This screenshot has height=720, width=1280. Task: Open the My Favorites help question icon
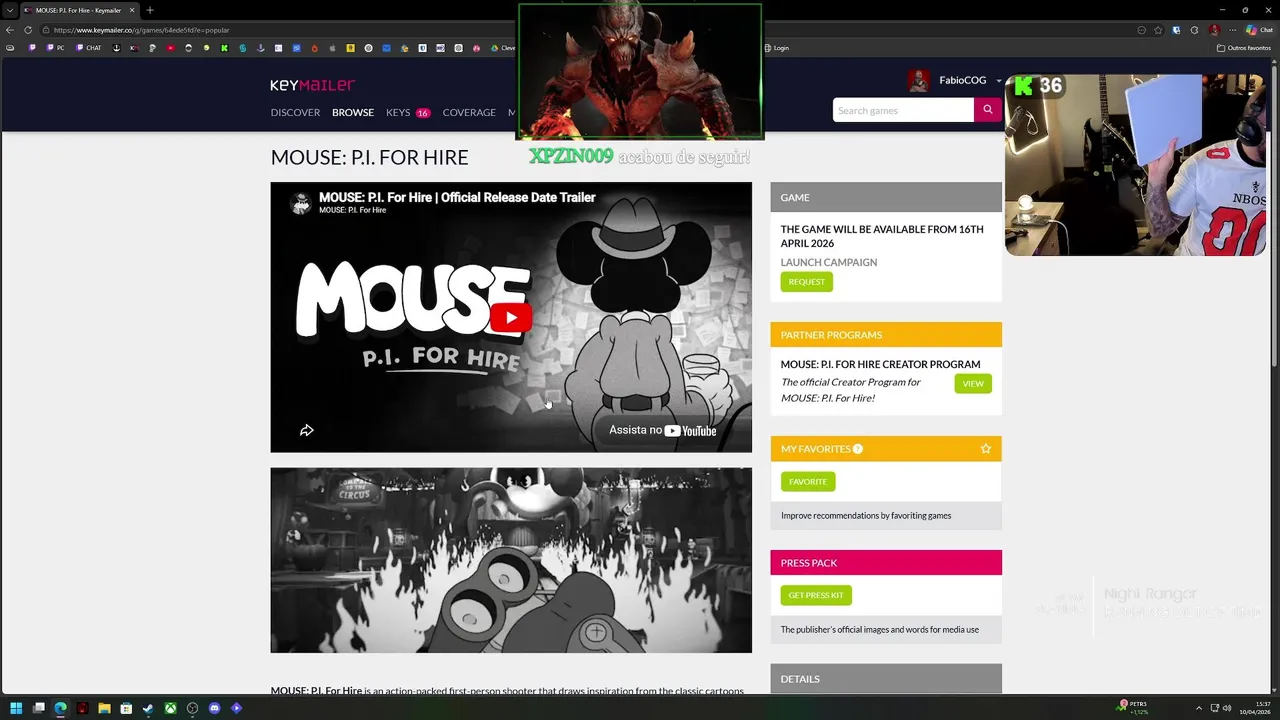[858, 449]
